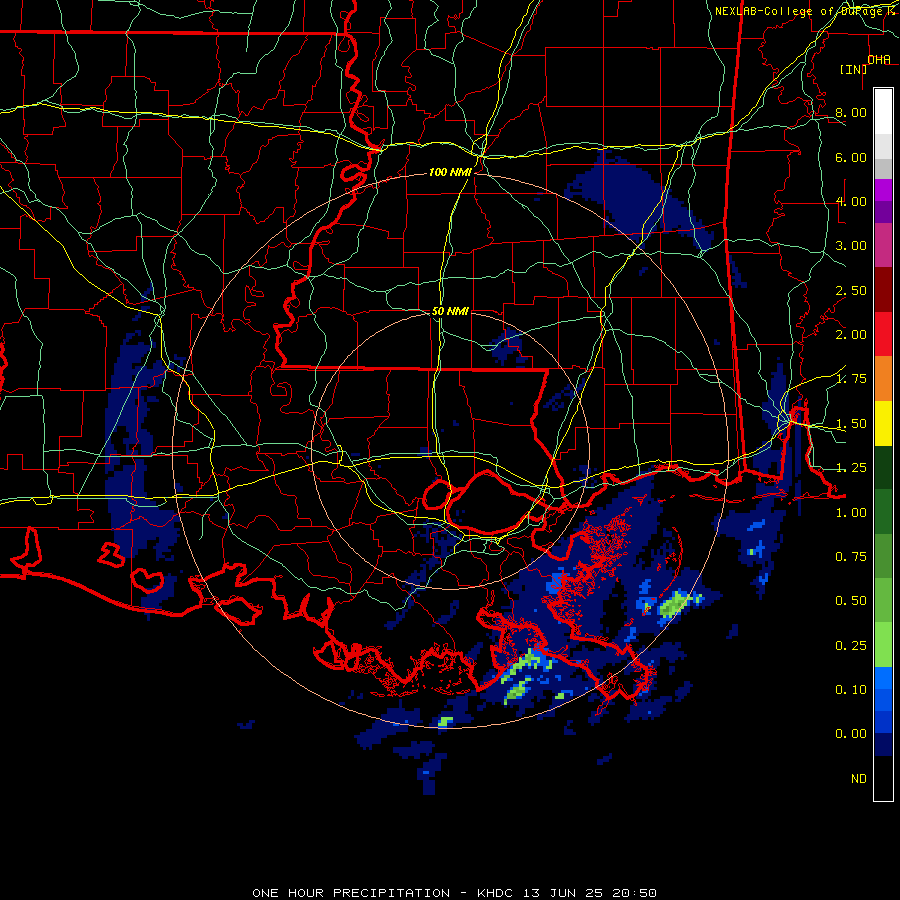Pick the yellow legend swatch
This screenshot has height=900, width=900.
[x=883, y=424]
